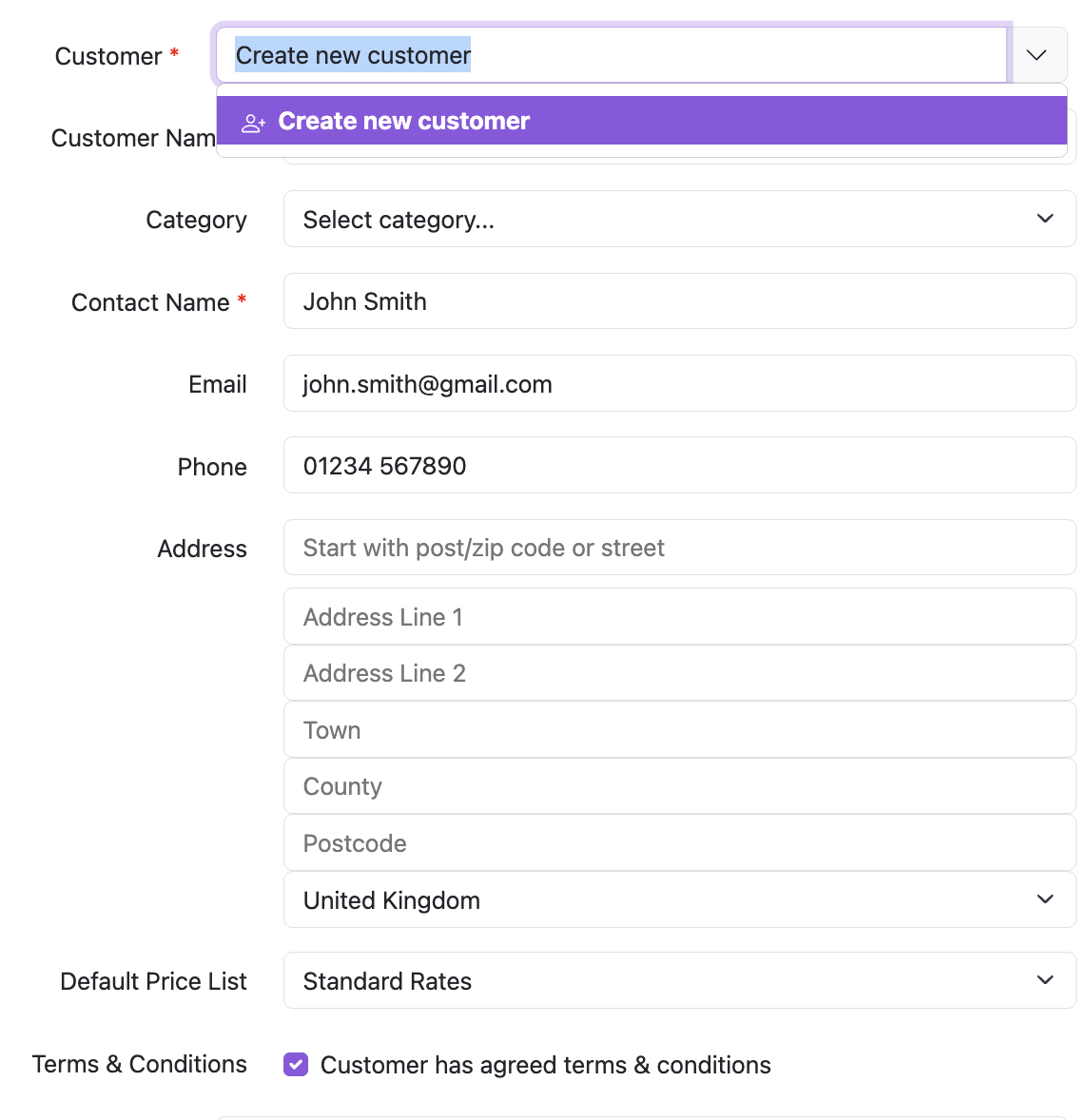Click the add-user icon beside Create new customer
Viewport: 1090px width, 1120px height.
coord(253,123)
